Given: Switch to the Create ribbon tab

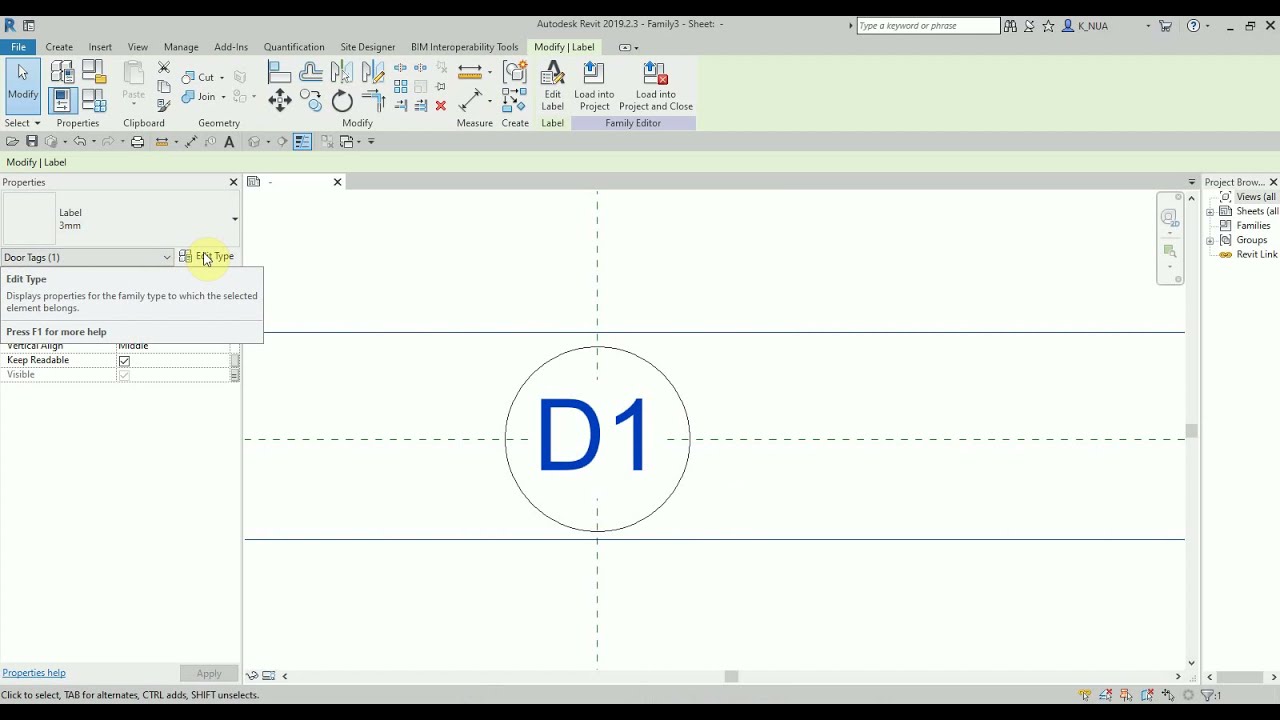Looking at the screenshot, I should (59, 47).
